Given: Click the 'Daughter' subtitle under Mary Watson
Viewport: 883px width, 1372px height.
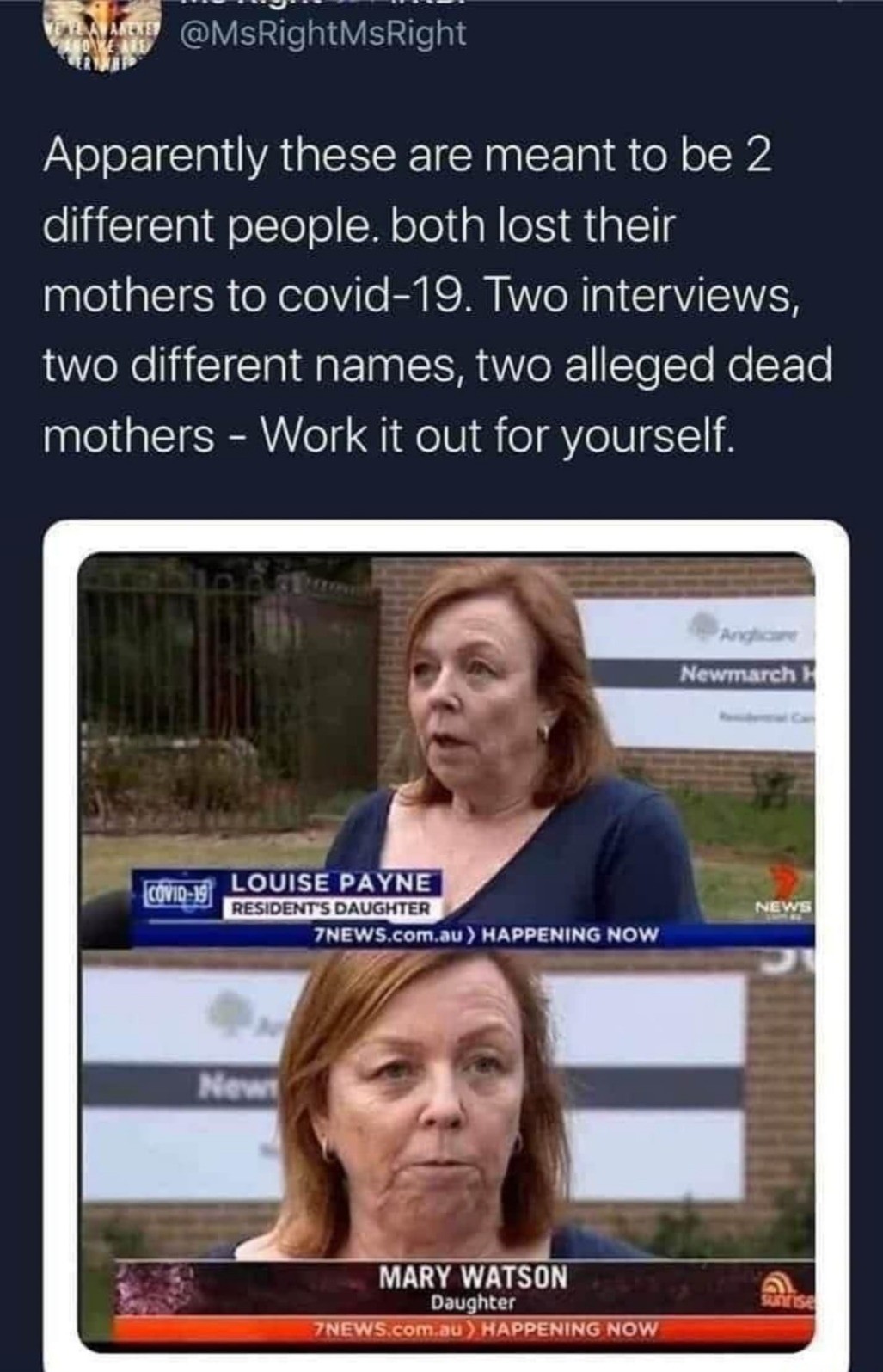Looking at the screenshot, I should 474,1304.
